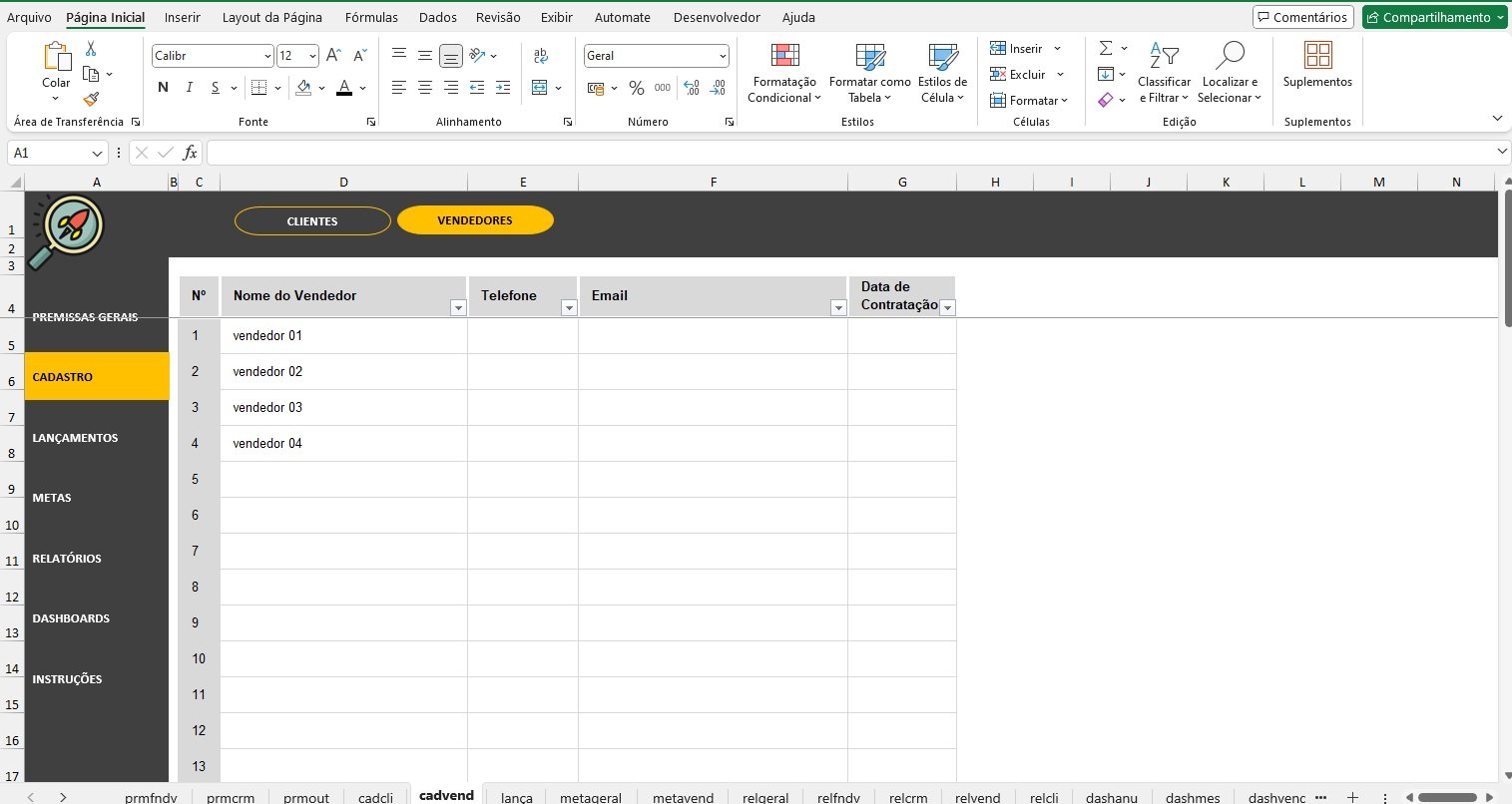Open the Geral number format dropdown
Image resolution: width=1512 pixels, height=804 pixels.
(722, 56)
